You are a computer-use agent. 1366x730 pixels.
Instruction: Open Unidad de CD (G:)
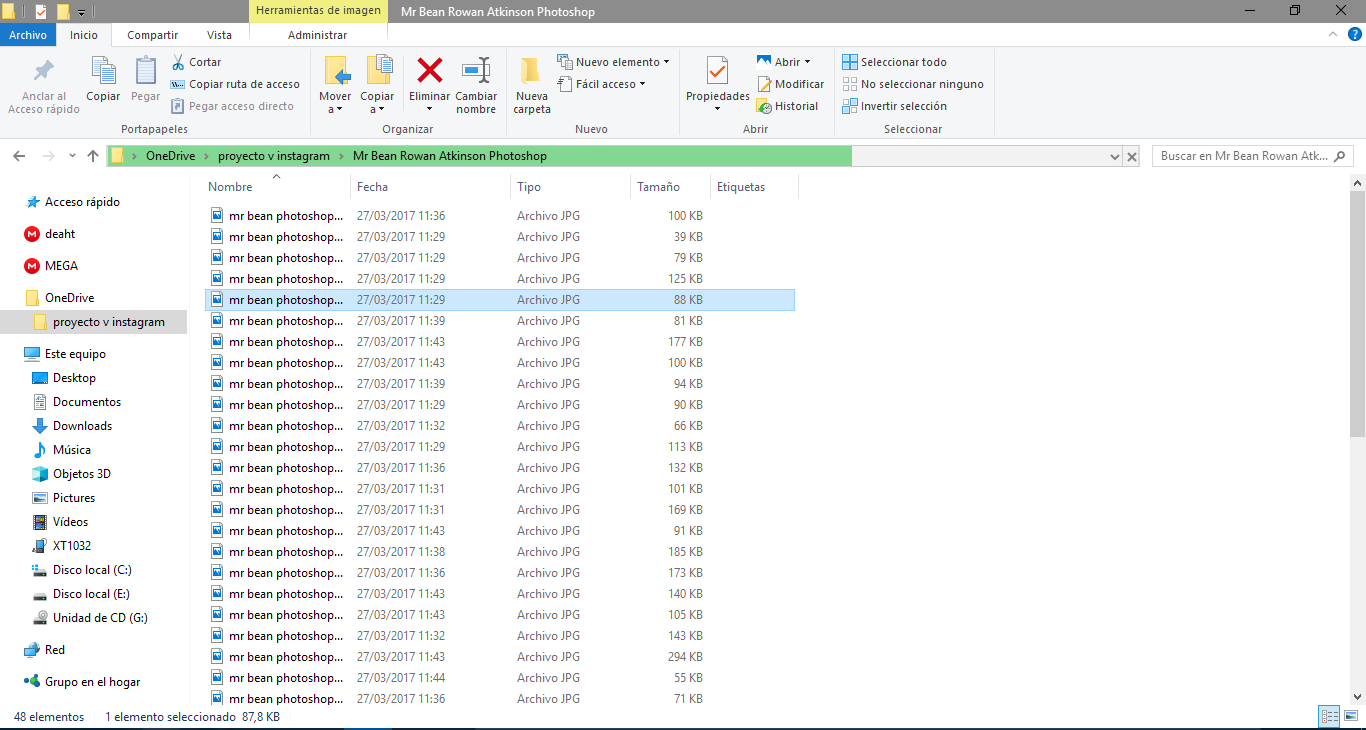100,618
